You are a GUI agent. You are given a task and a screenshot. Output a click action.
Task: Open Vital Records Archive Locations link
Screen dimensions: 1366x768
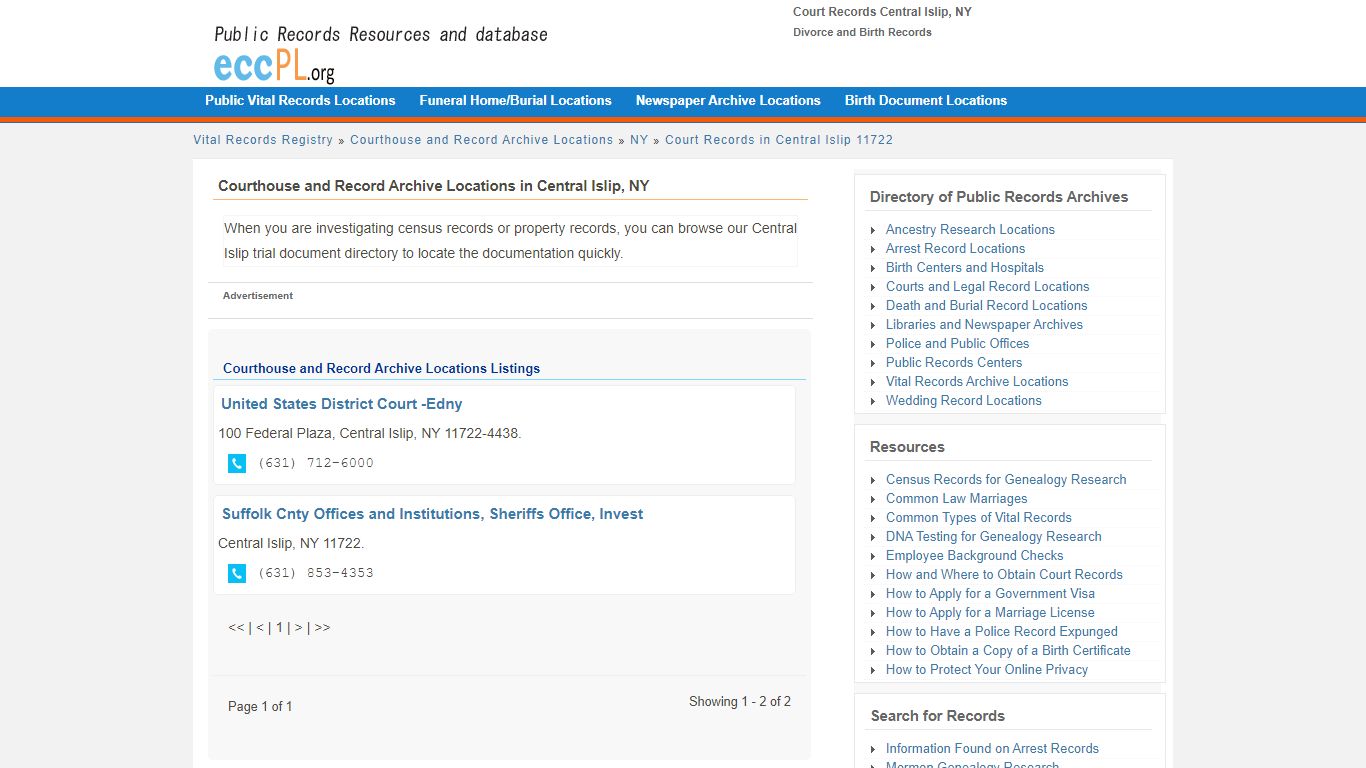click(977, 381)
